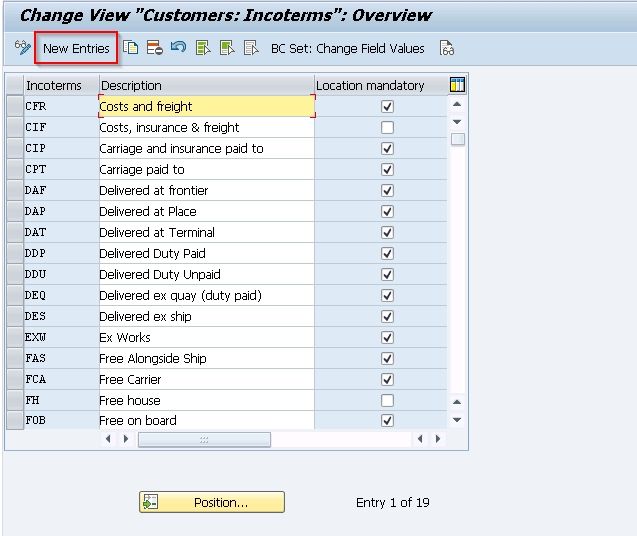
Task: Click the Deselect All icon
Action: tap(251, 48)
